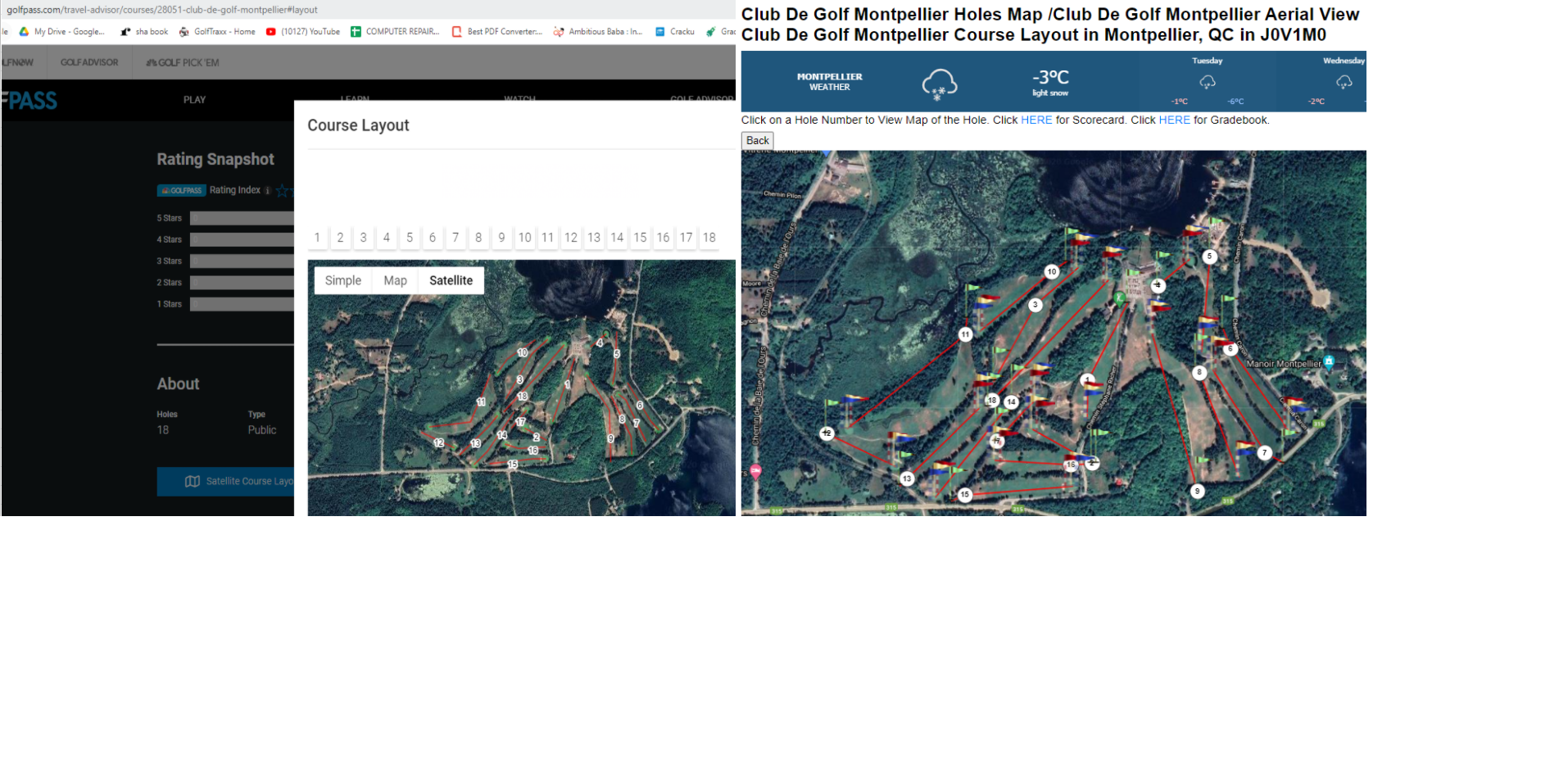1568x766 pixels.
Task: Open hole 14 circle marker on the right aerial map
Action: click(1012, 402)
